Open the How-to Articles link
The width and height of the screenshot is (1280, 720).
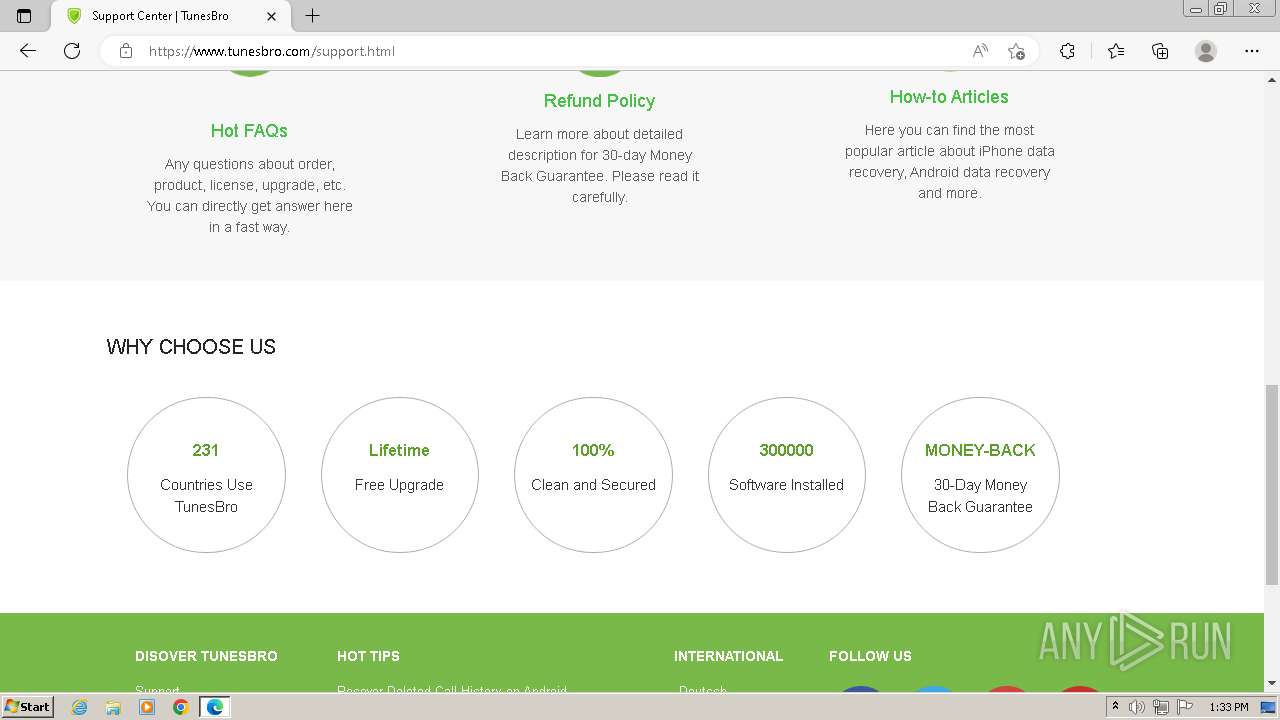tap(949, 97)
